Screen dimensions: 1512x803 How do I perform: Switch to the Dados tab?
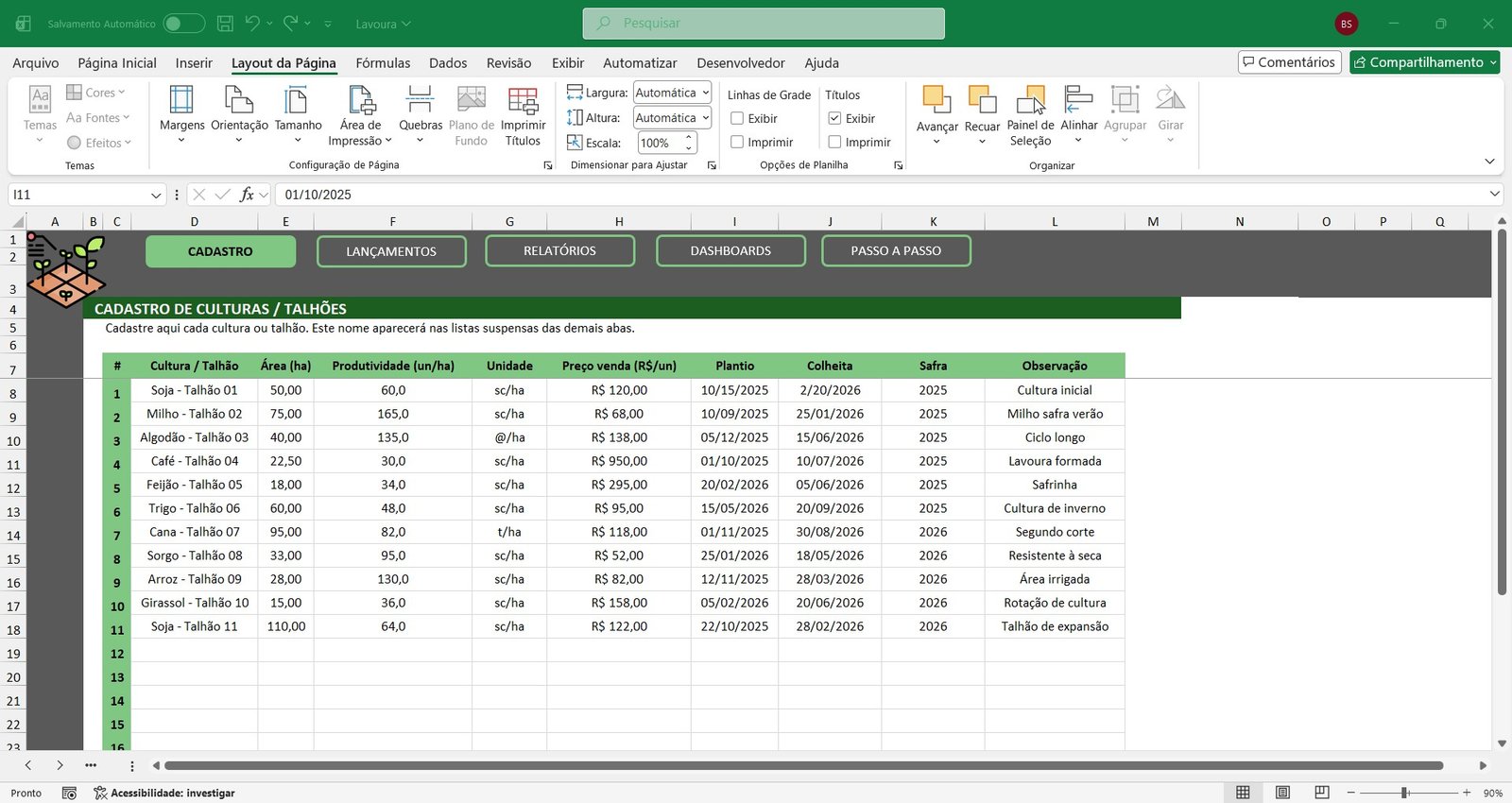pos(448,62)
